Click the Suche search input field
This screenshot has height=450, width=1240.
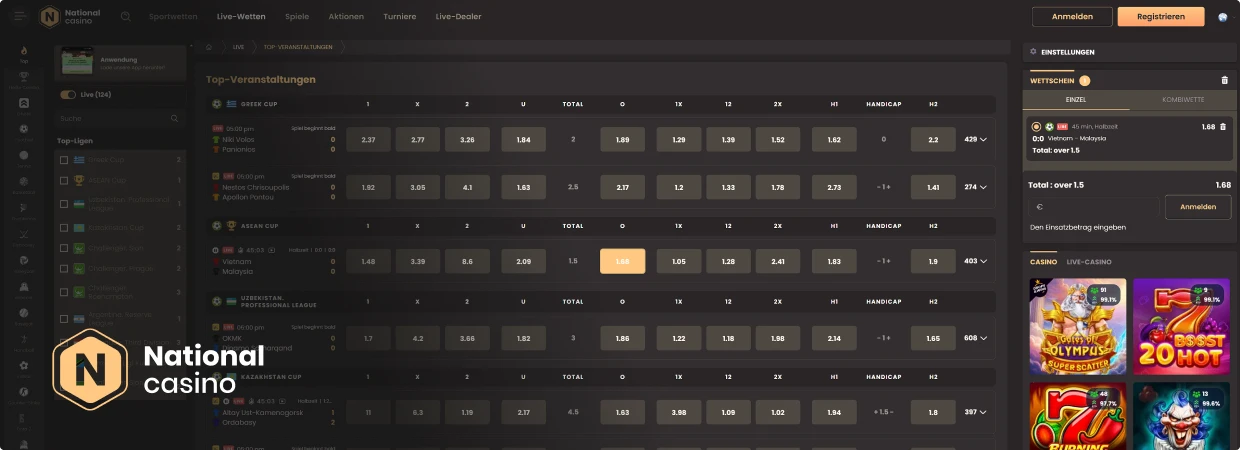pos(120,118)
